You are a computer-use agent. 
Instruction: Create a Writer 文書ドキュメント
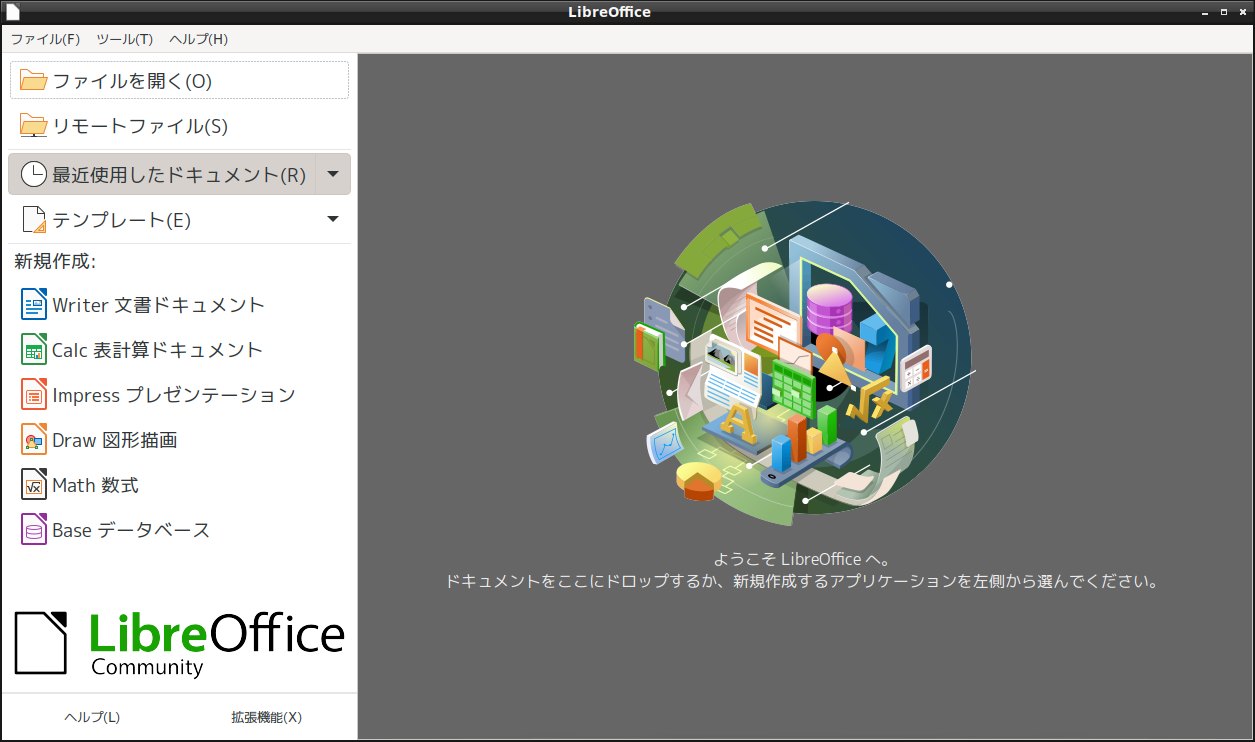point(179,305)
